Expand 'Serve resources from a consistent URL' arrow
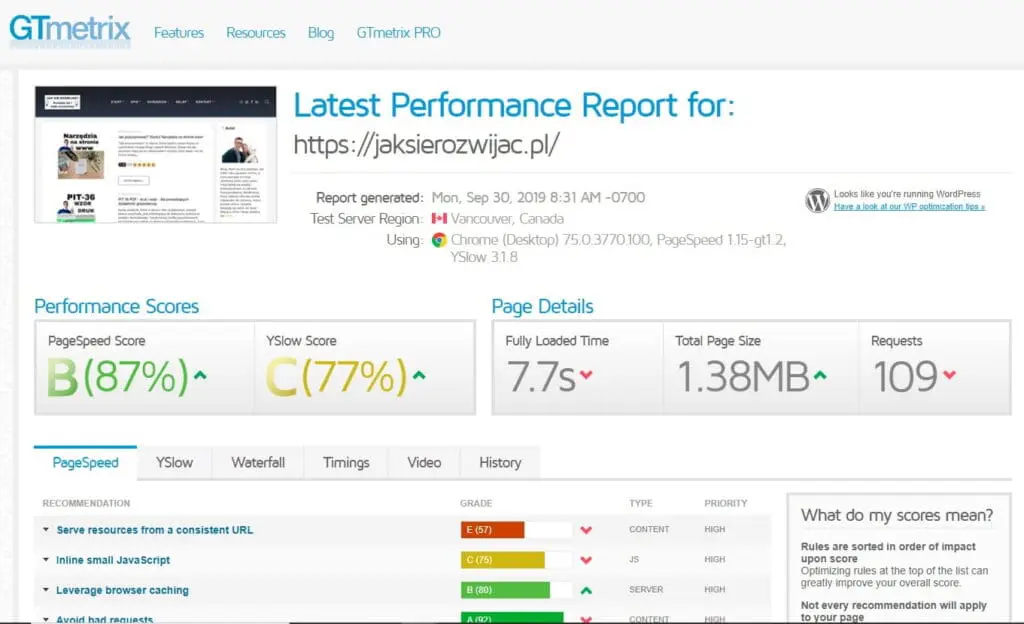This screenshot has height=624, width=1024. (x=46, y=529)
